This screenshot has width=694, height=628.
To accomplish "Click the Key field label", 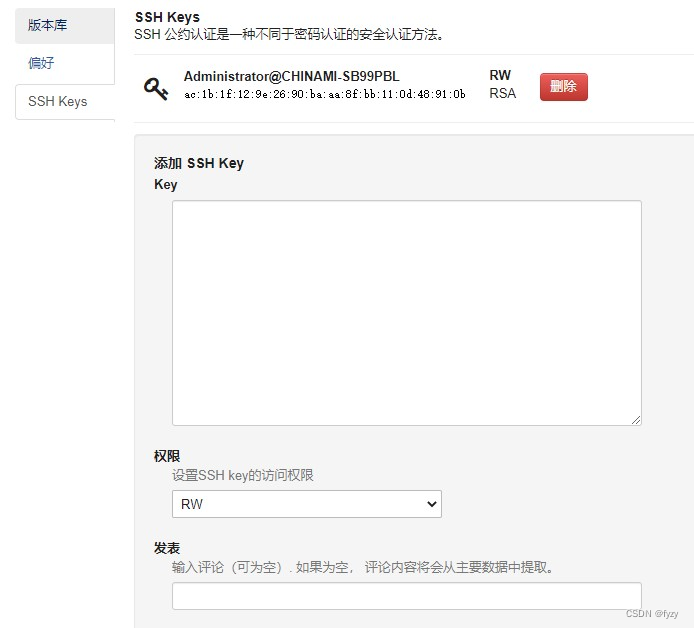I will pos(166,184).
